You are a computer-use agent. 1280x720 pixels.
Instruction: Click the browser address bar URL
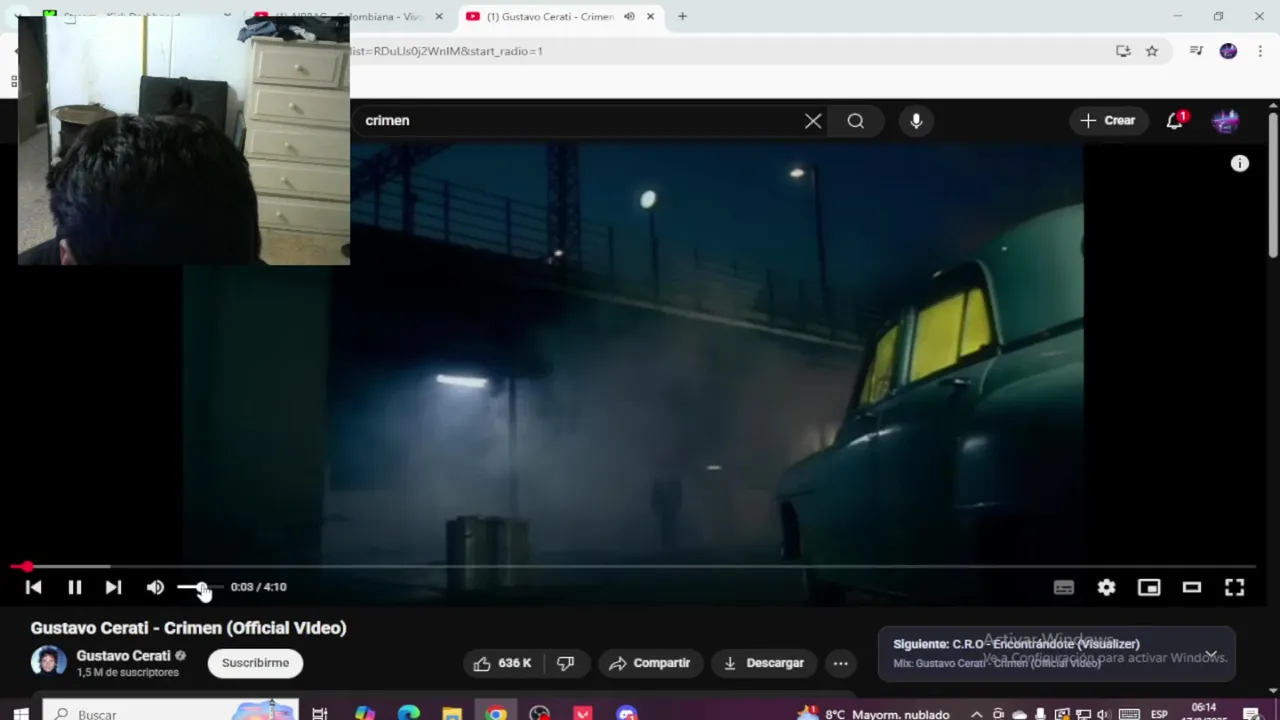[446, 51]
